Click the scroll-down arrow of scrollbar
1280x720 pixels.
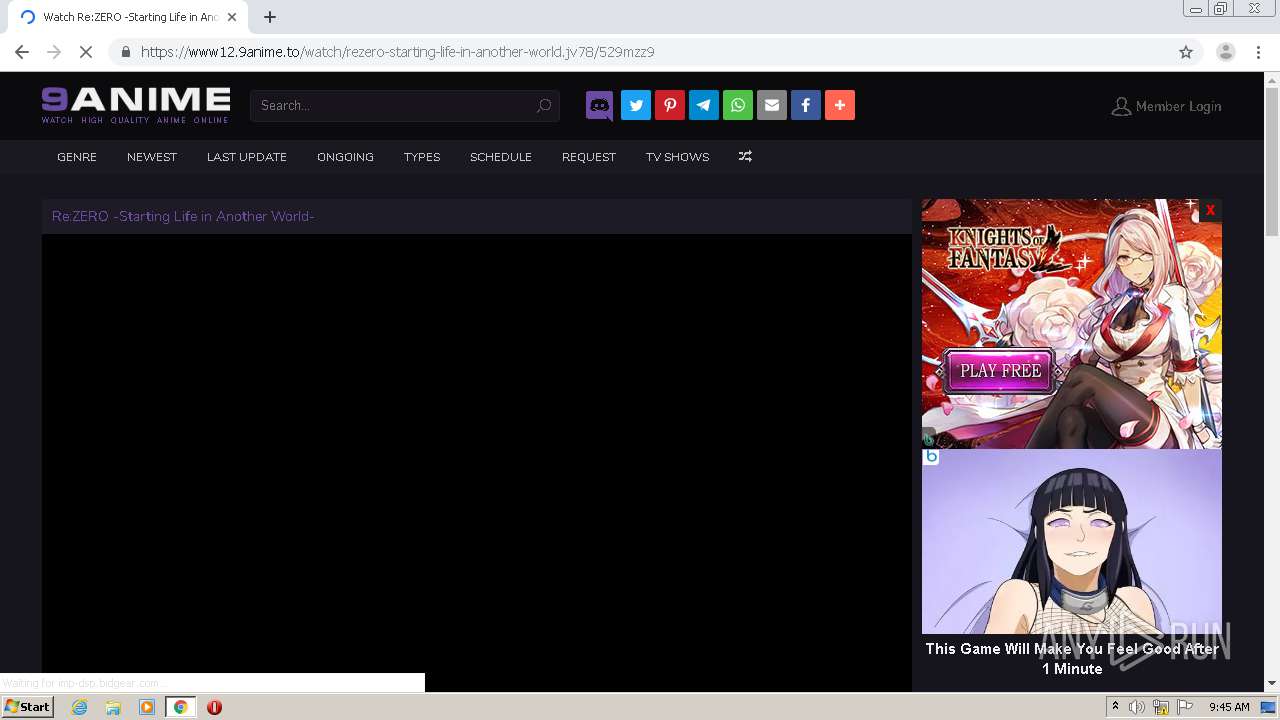coord(1272,683)
